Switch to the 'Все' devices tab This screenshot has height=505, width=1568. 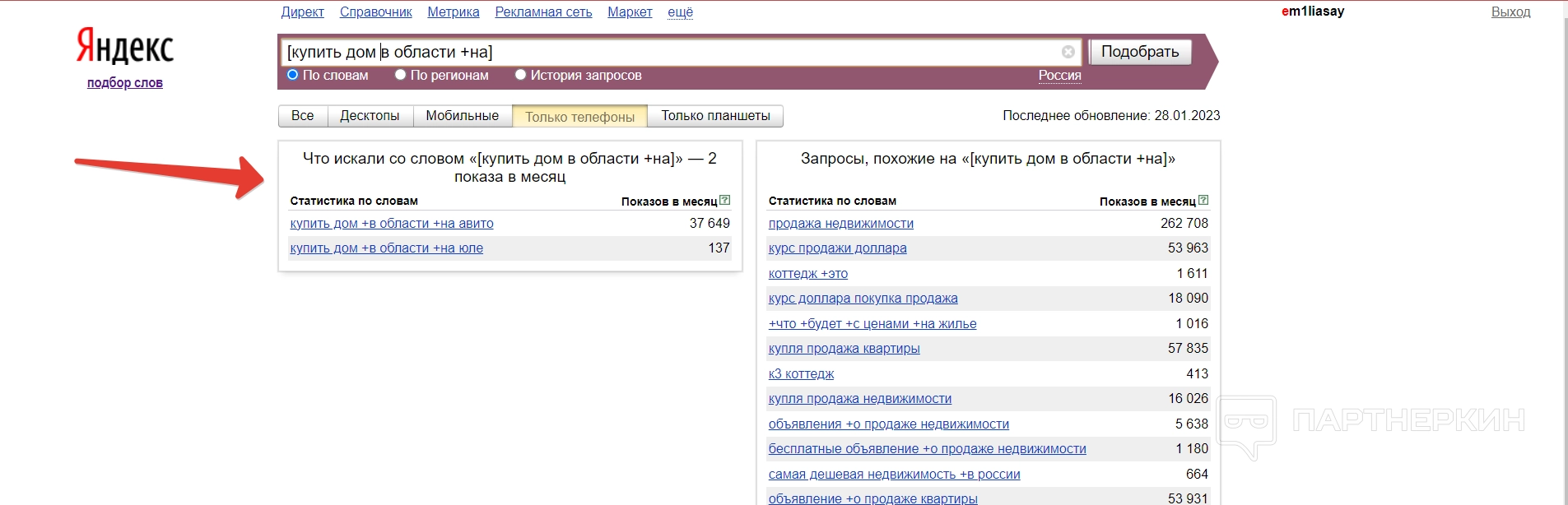pos(303,116)
